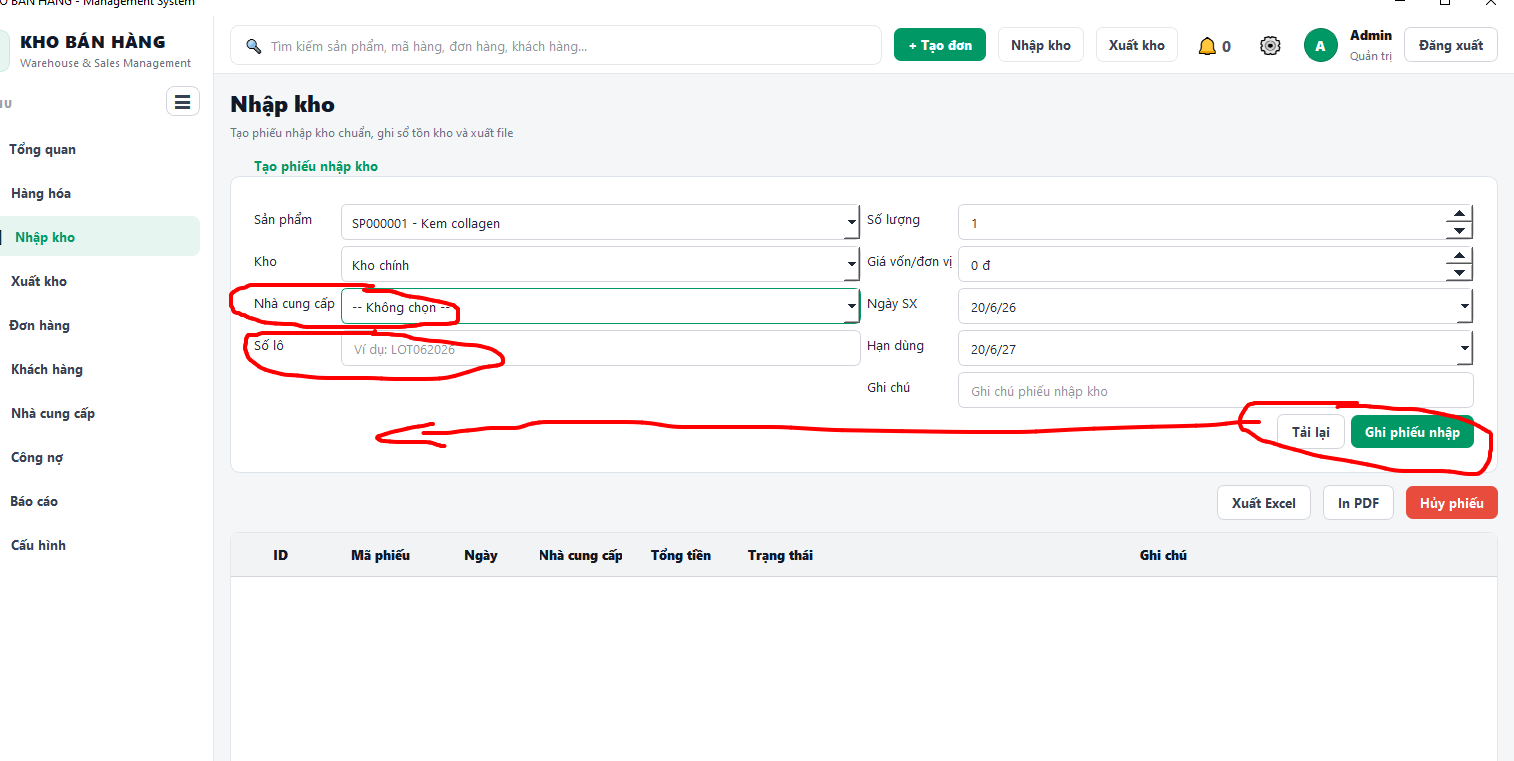Click the Ghi chú input field

[x=1215, y=391]
